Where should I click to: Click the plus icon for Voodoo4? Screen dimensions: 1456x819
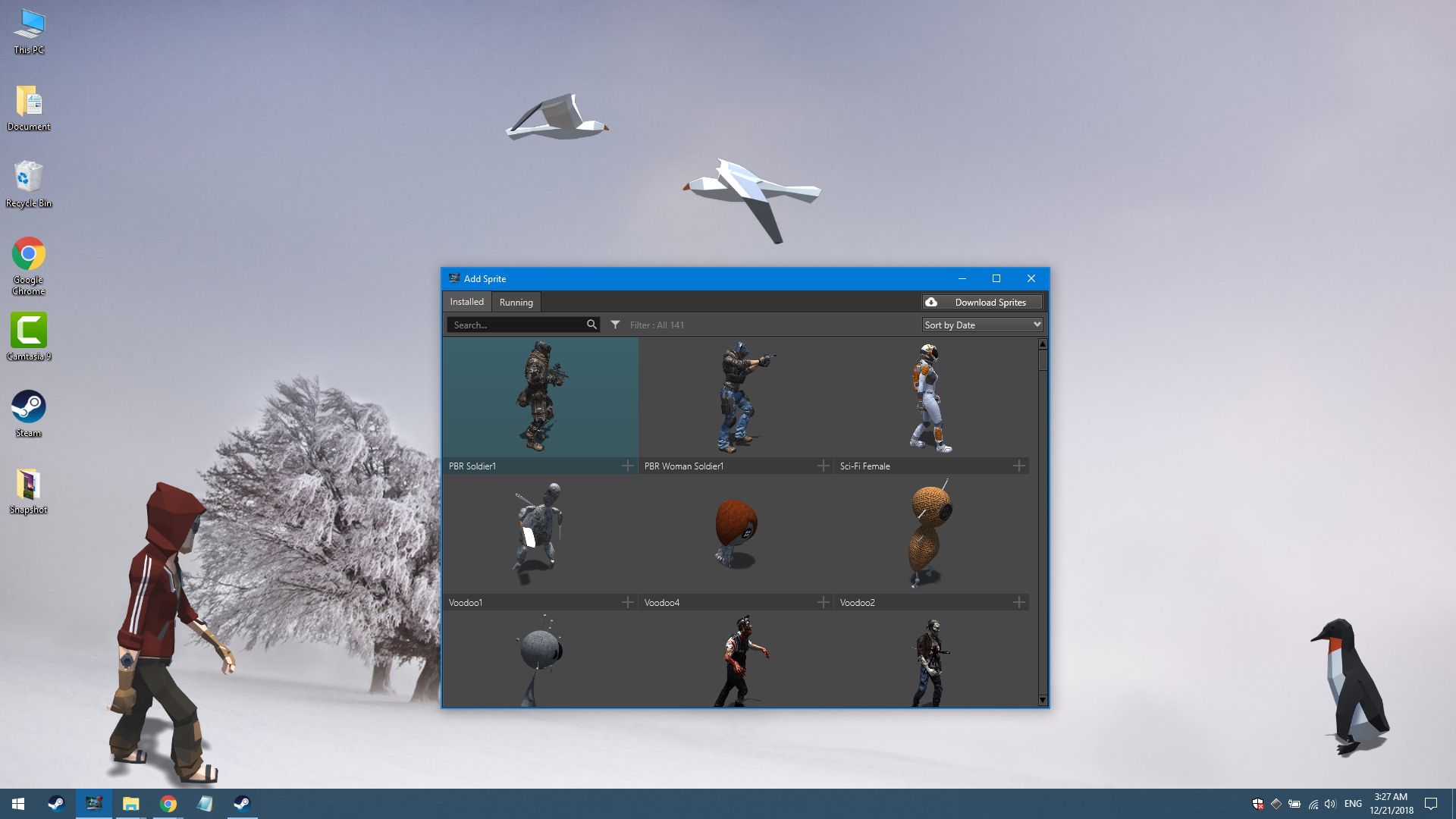click(823, 602)
